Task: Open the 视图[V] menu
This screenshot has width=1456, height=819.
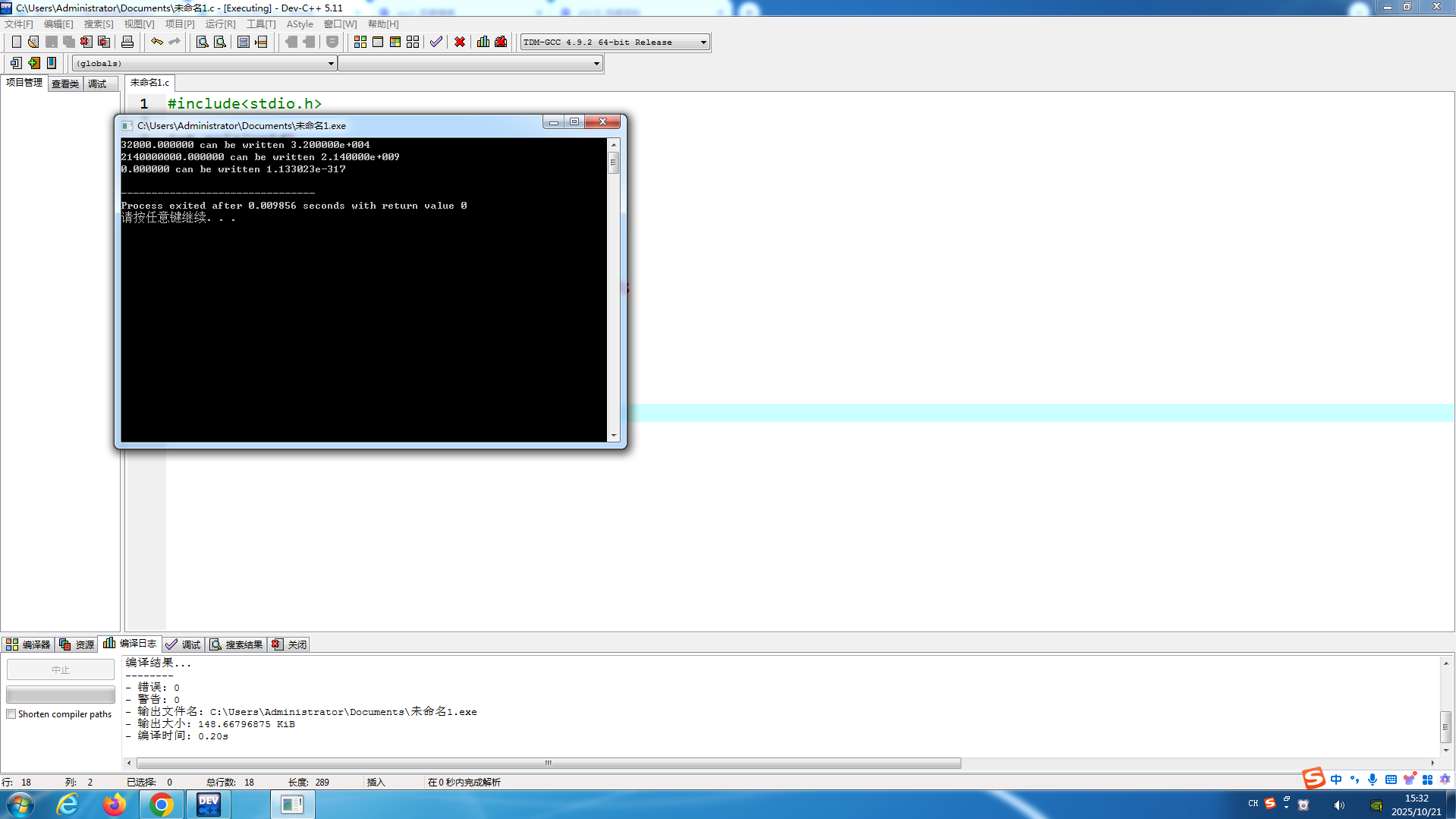Action: coord(140,24)
